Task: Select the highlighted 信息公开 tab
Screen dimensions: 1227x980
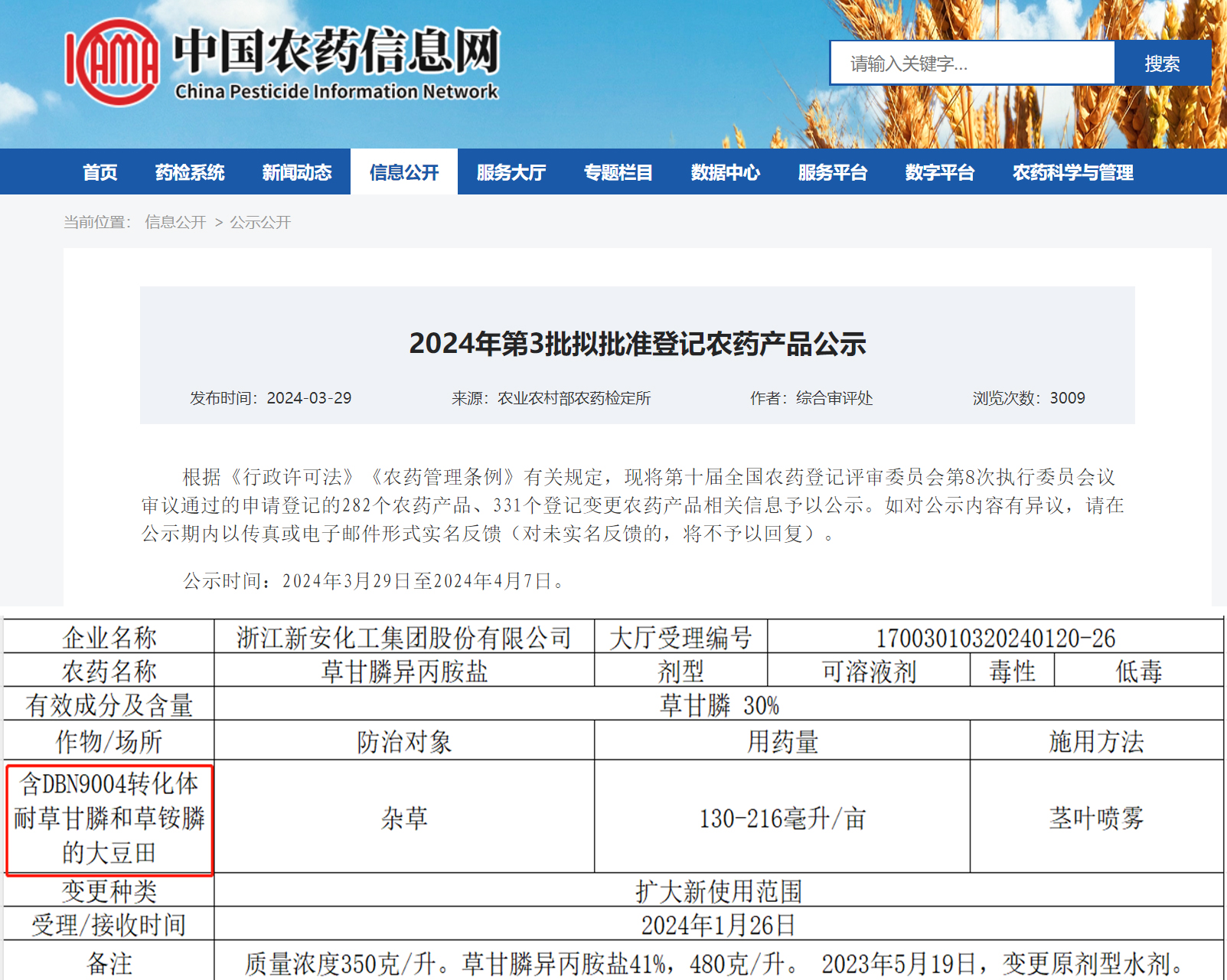Action: [x=404, y=172]
